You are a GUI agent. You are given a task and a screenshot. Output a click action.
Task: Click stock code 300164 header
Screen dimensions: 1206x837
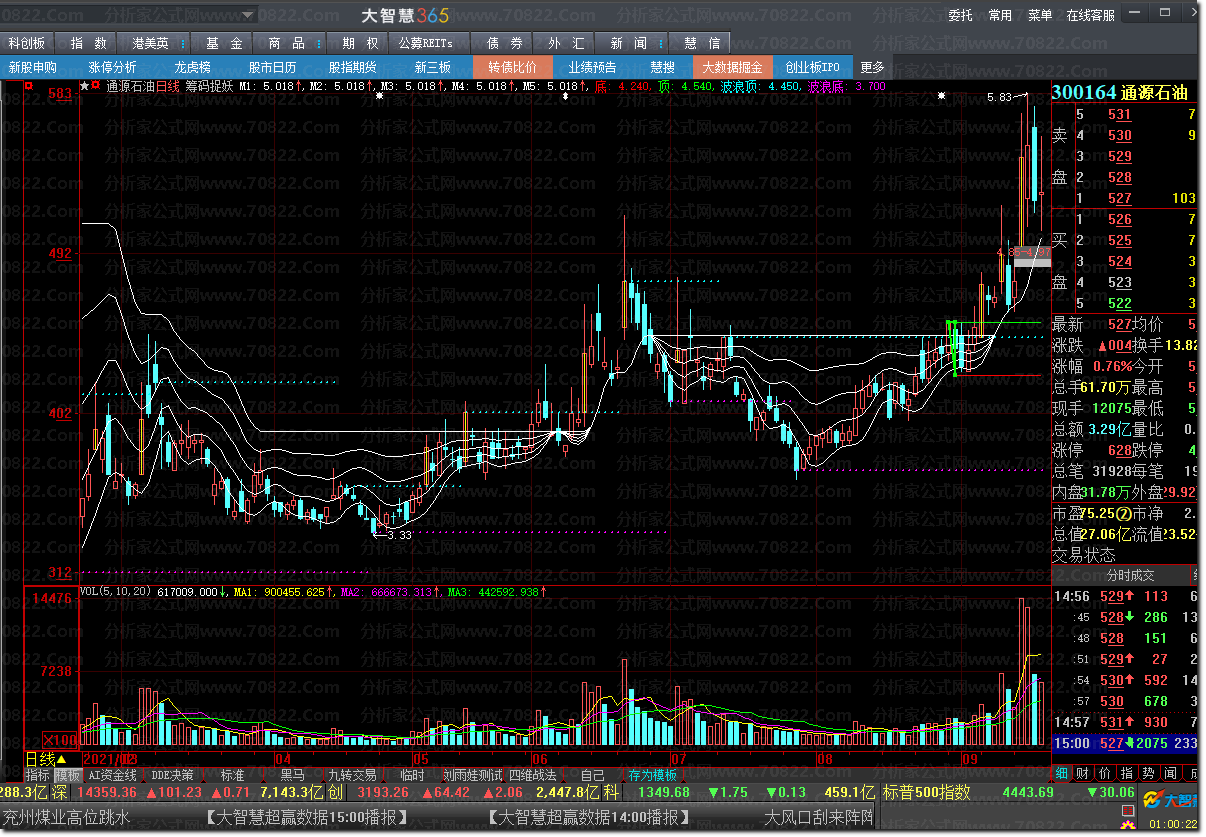click(1085, 93)
